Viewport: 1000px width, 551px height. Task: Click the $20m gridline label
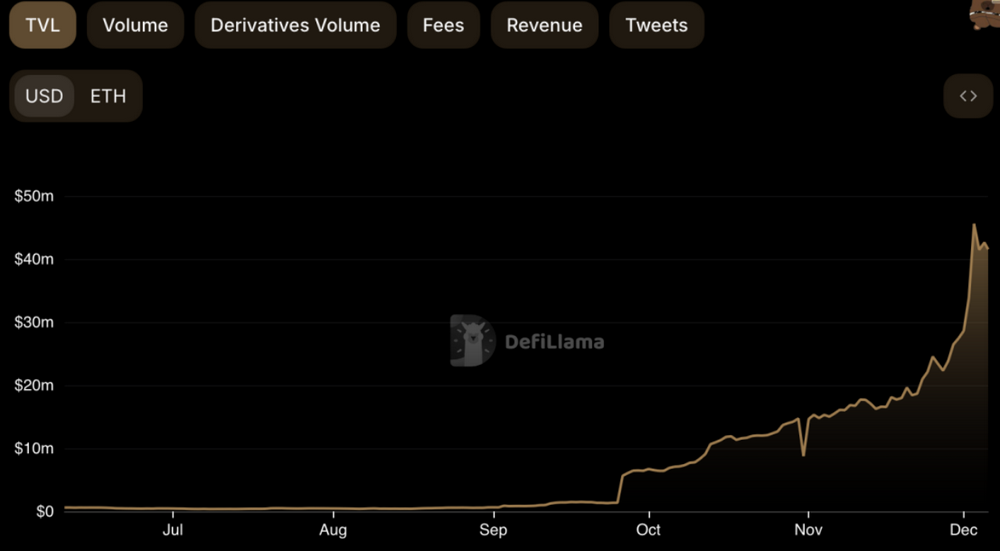34,386
